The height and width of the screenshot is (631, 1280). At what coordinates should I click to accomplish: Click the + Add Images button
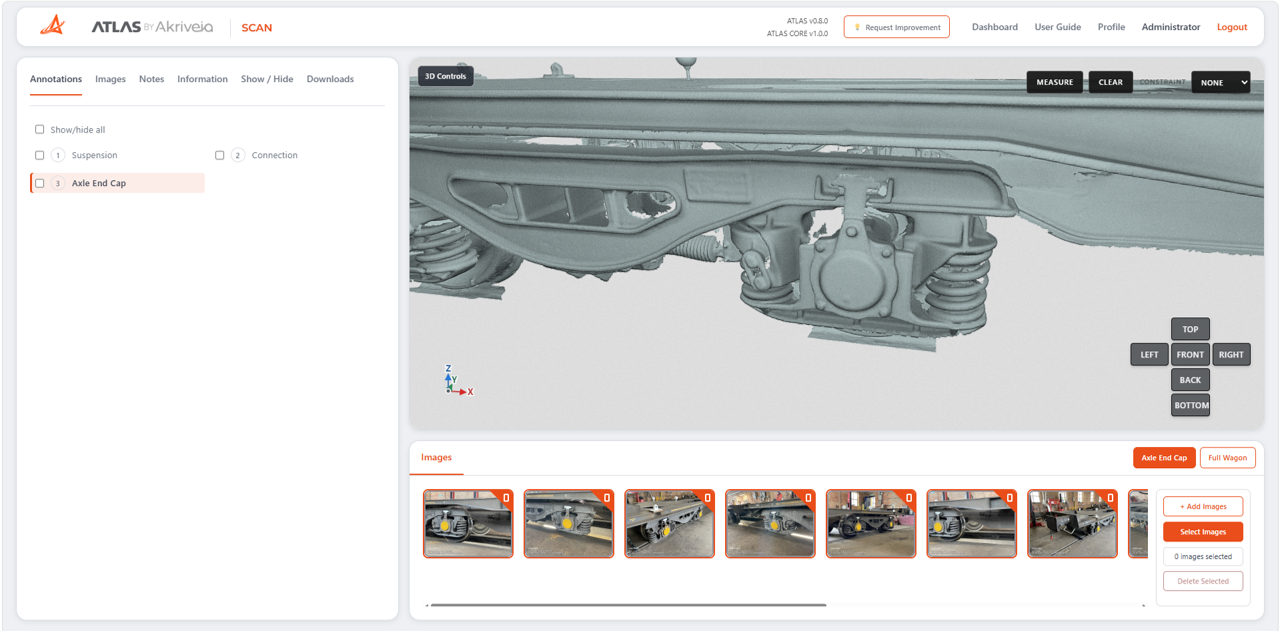[1203, 506]
